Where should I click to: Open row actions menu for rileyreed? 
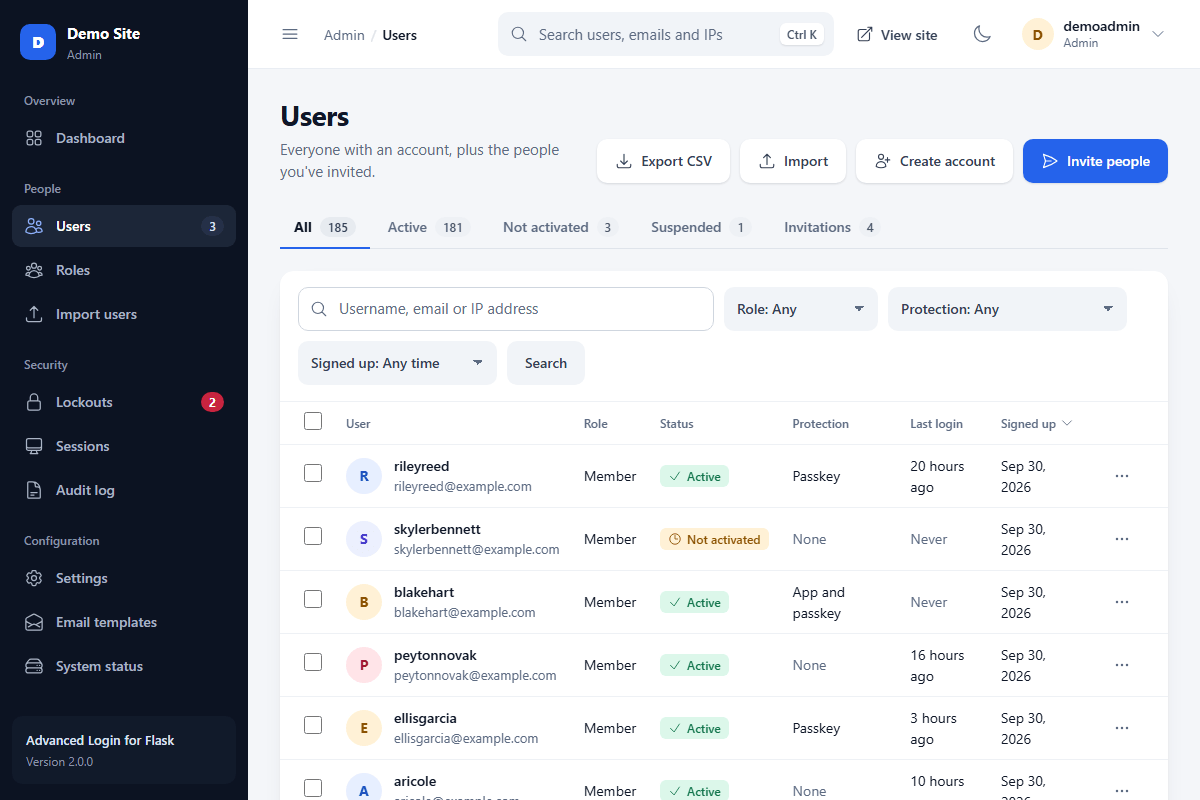click(x=1122, y=476)
